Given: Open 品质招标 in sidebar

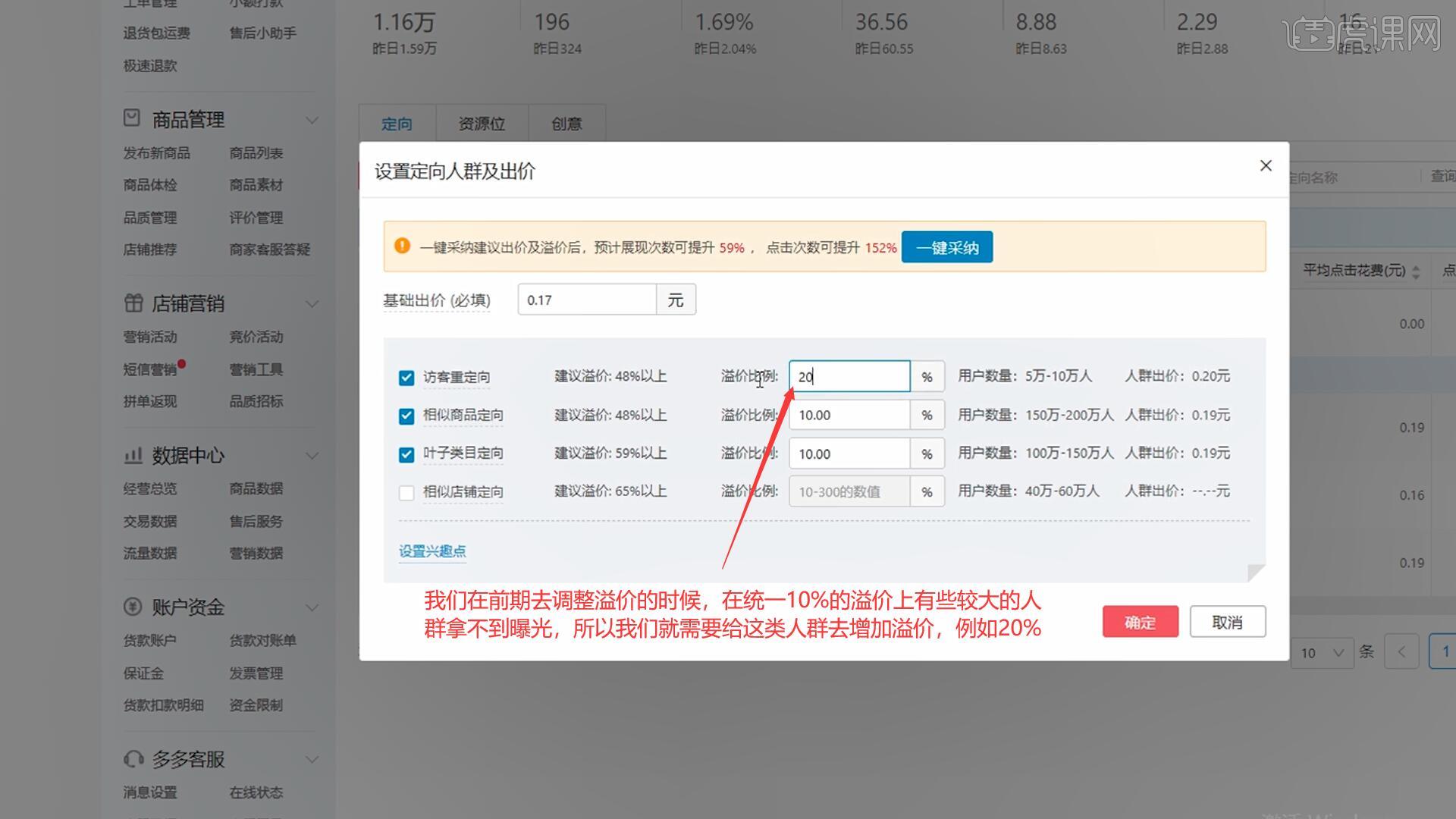Looking at the screenshot, I should tap(256, 401).
